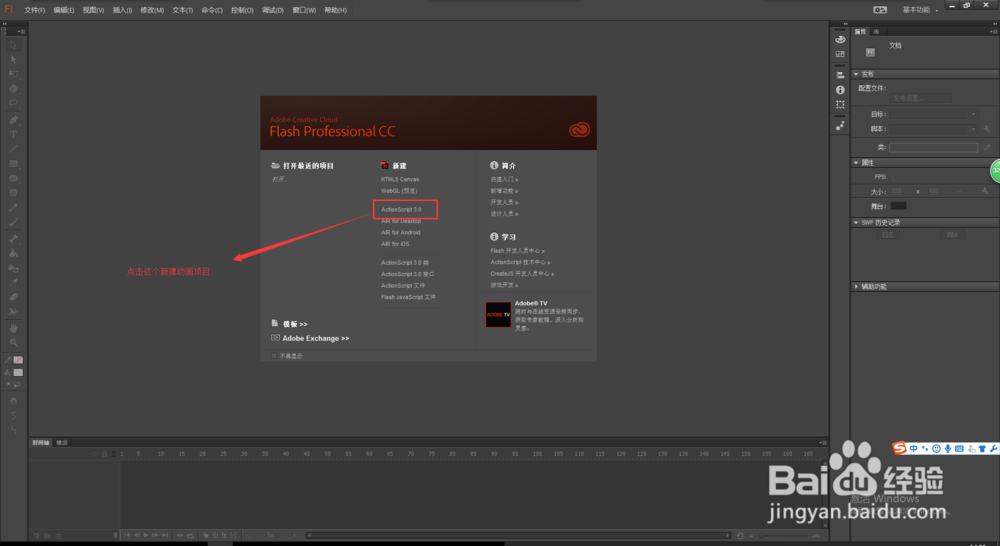The image size is (1000, 546).
Task: Open the 视图(V) menu
Action: coord(93,10)
